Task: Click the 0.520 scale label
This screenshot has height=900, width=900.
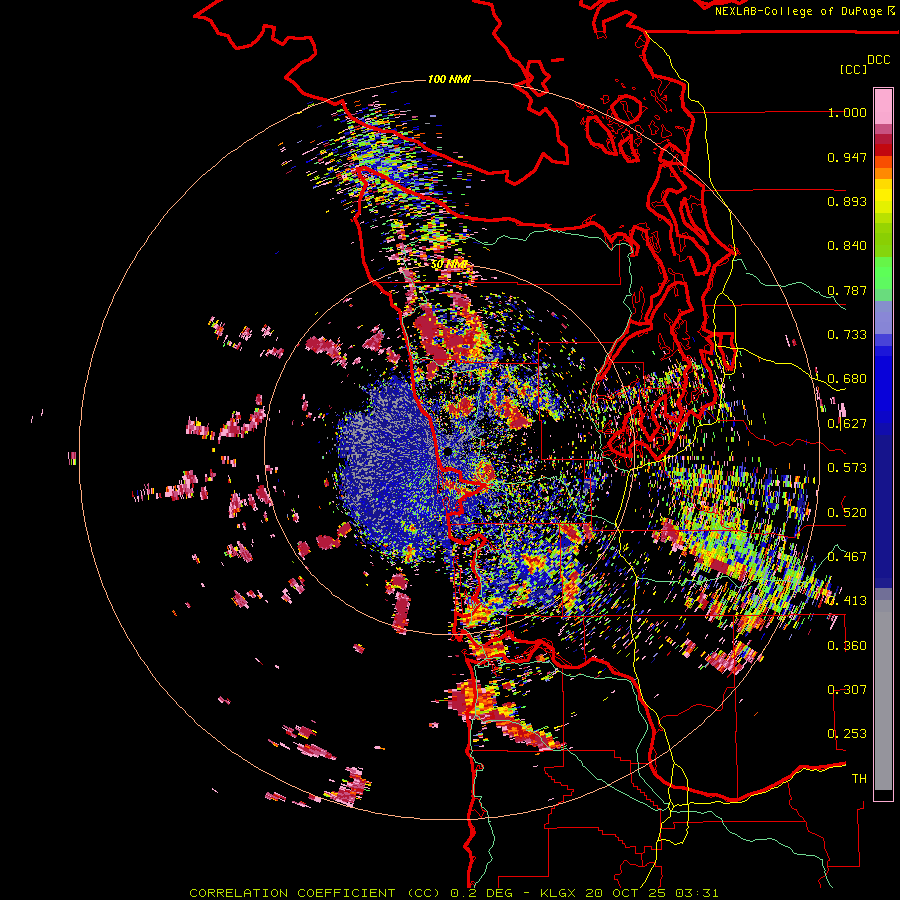Action: click(847, 513)
